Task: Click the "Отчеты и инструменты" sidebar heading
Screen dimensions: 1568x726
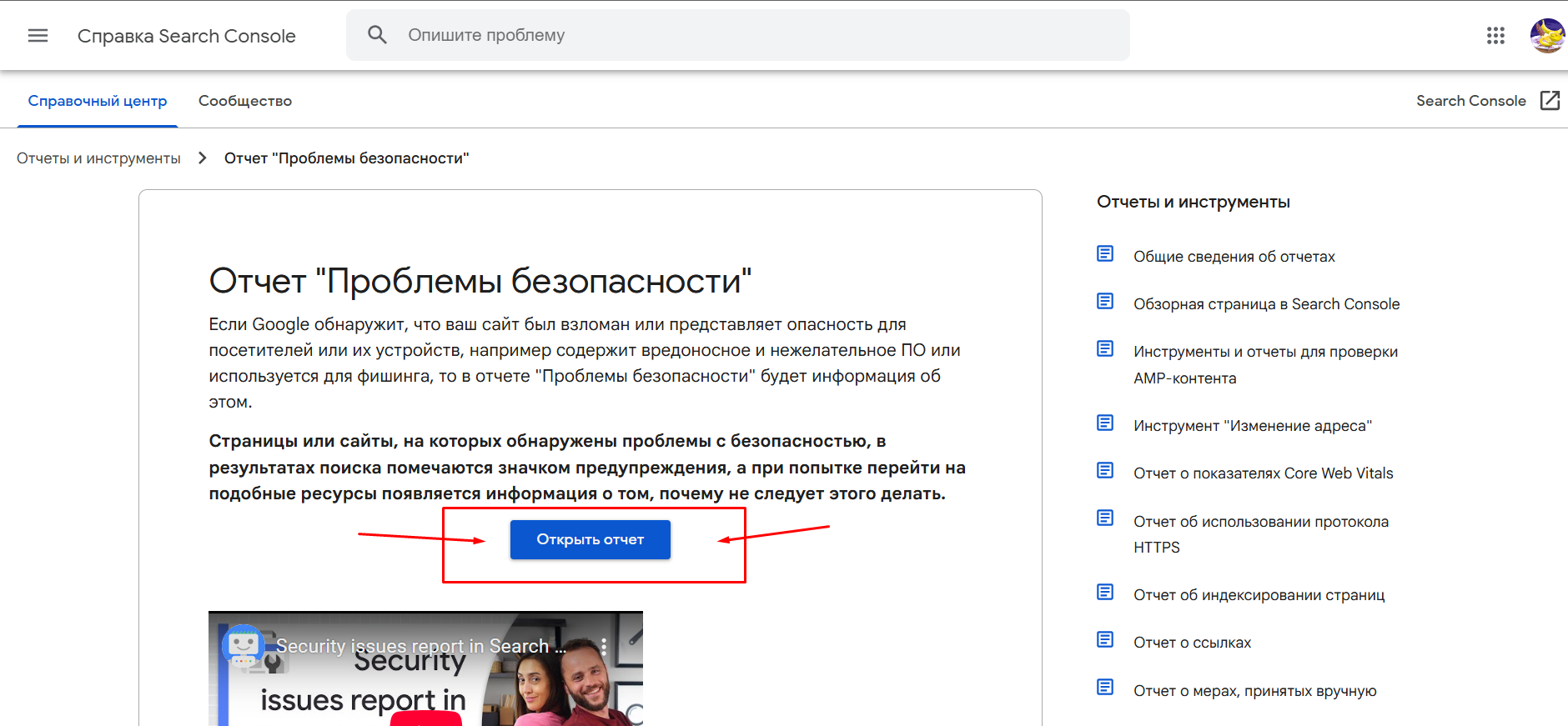Action: point(1194,202)
